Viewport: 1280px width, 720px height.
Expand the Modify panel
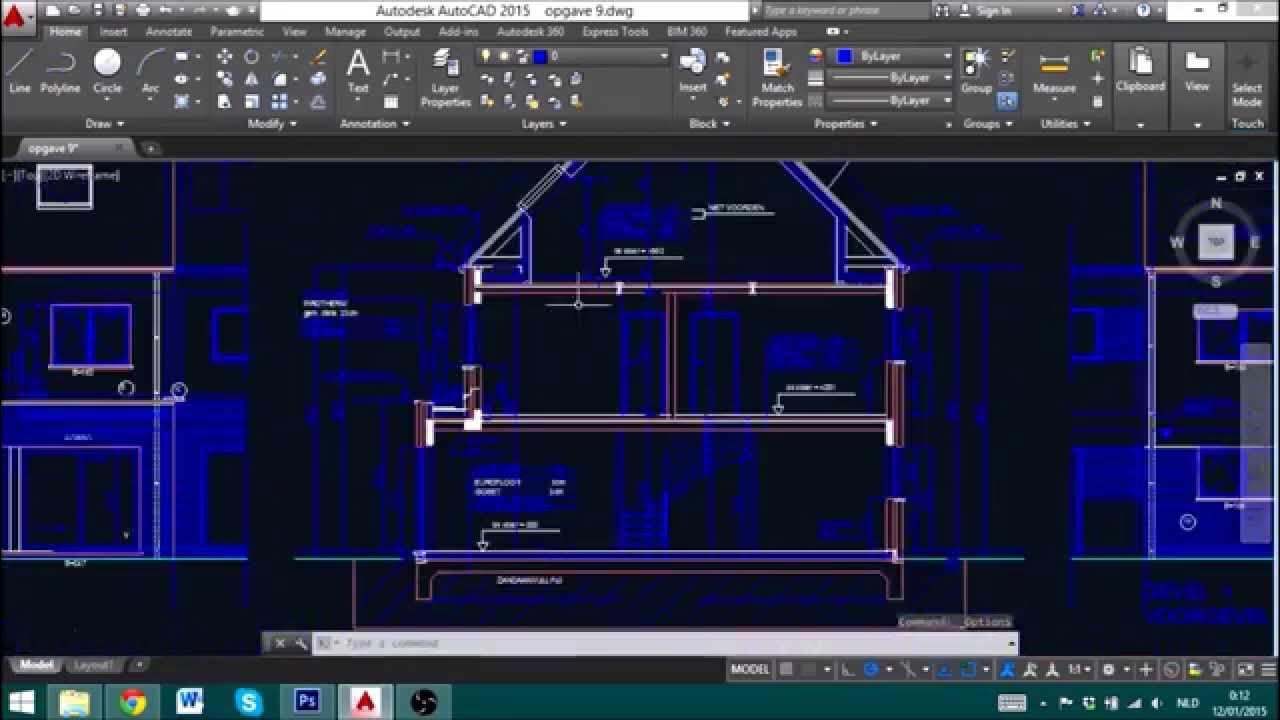pos(272,124)
